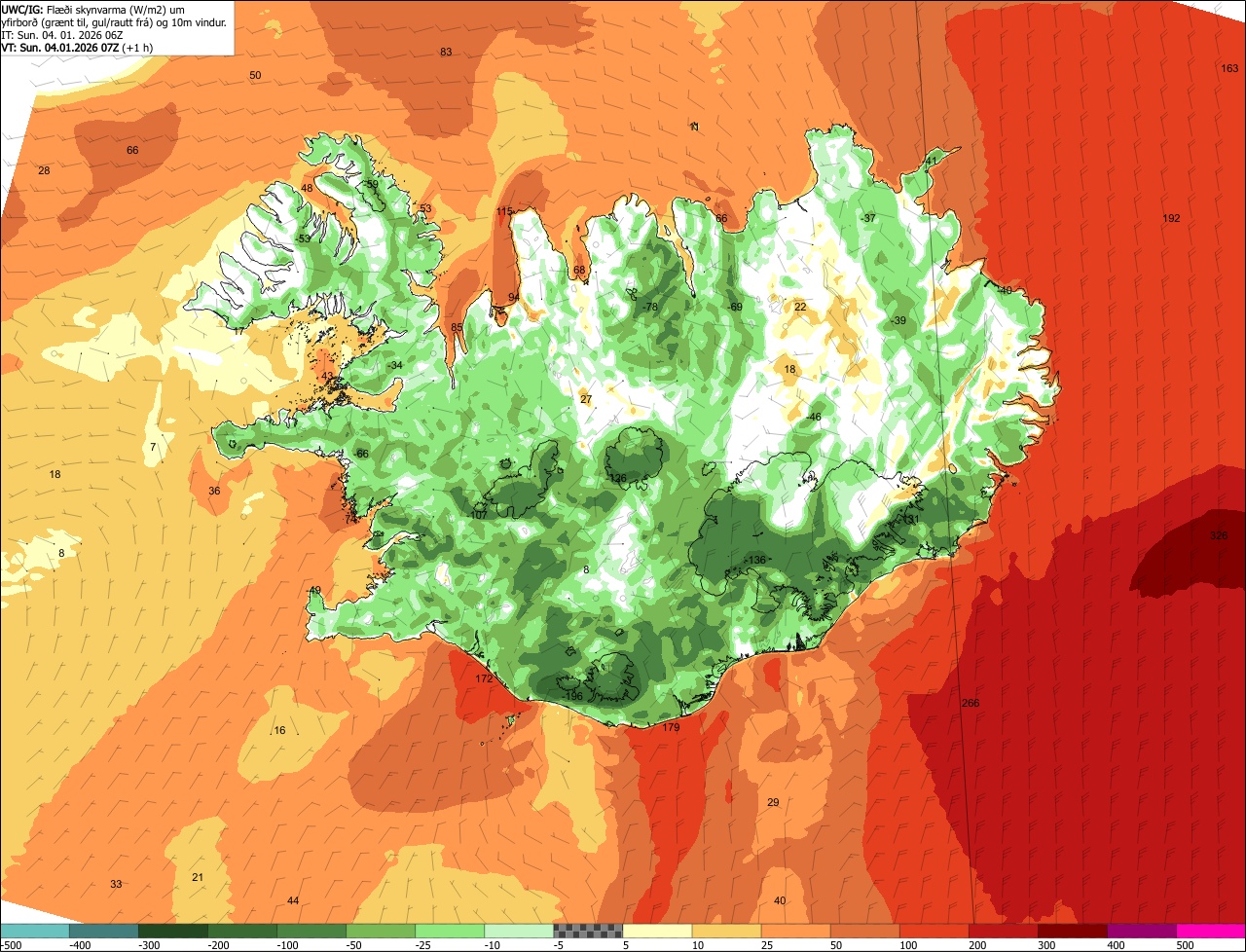
Task: Click the 'IT: Sun. 04. 01. 2026 06Z' line
Action: pyautogui.click(x=62, y=34)
